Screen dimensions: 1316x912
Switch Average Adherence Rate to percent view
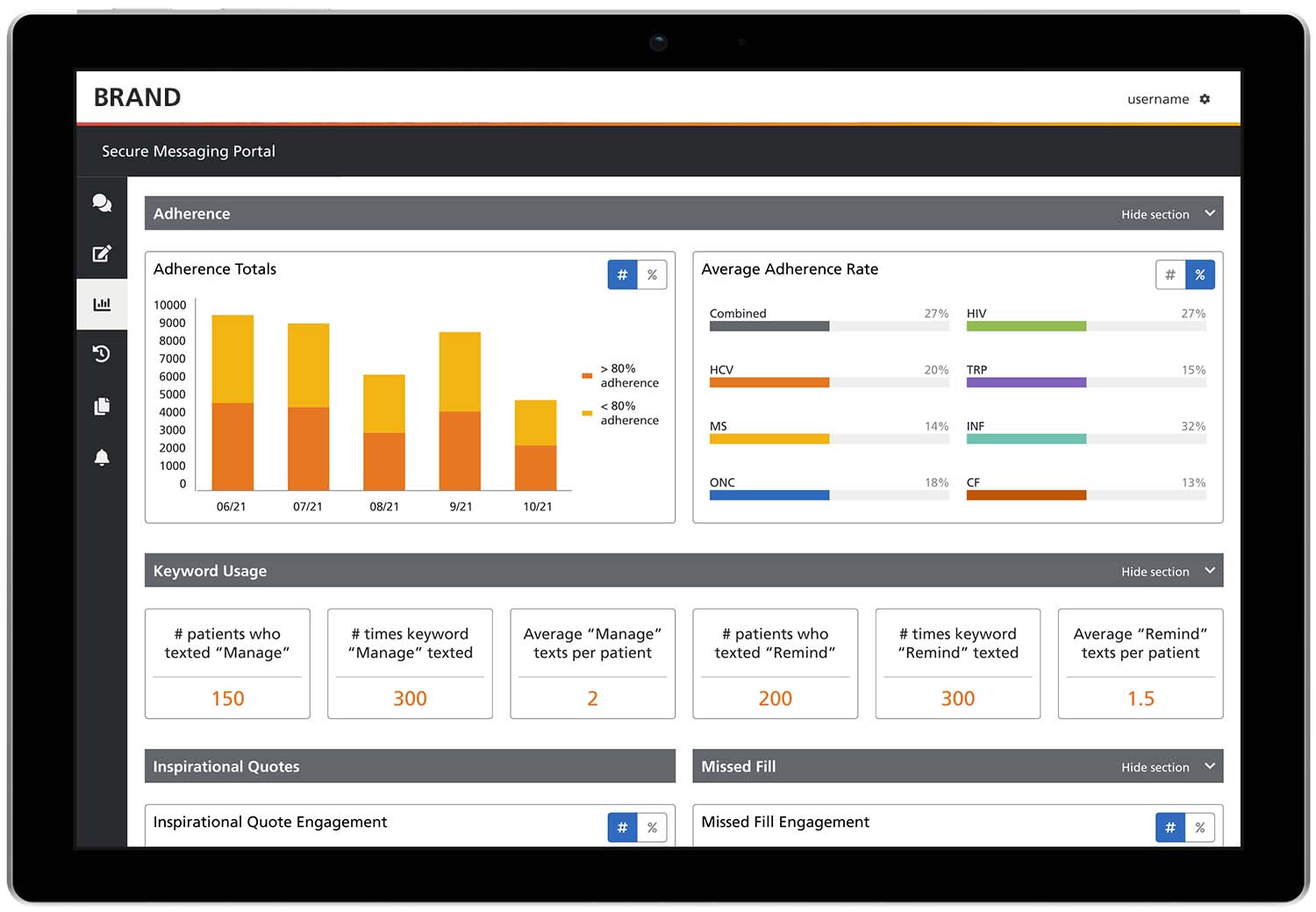[1200, 274]
